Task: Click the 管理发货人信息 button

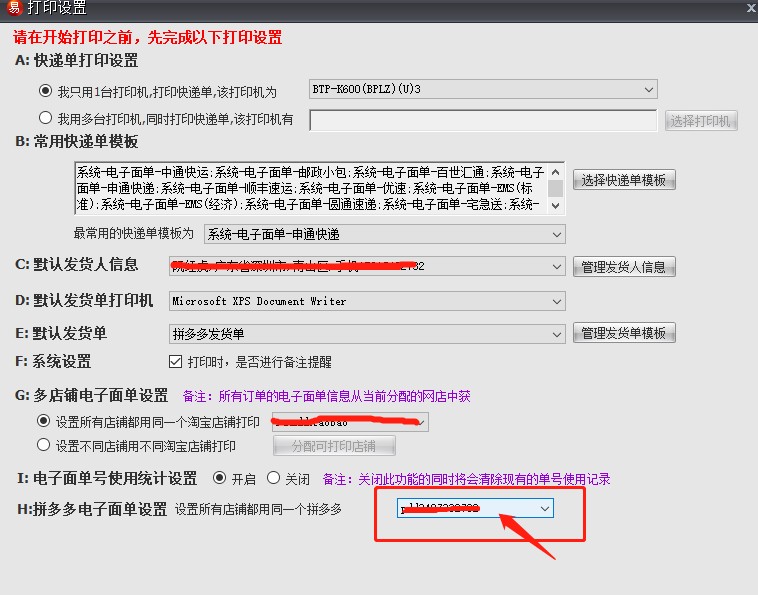Action: tap(624, 267)
